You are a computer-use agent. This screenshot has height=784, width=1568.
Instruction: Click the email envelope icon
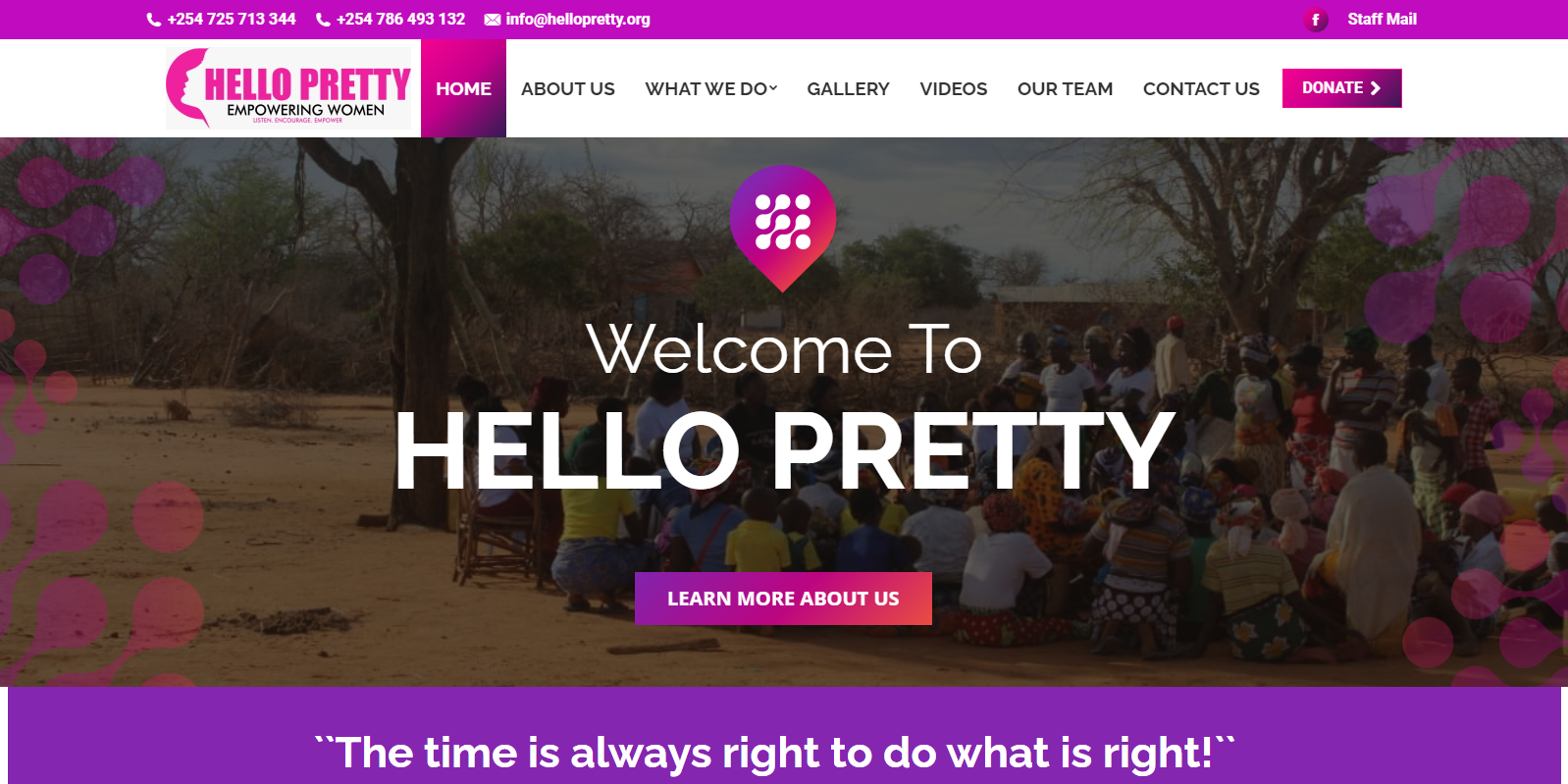[x=493, y=20]
